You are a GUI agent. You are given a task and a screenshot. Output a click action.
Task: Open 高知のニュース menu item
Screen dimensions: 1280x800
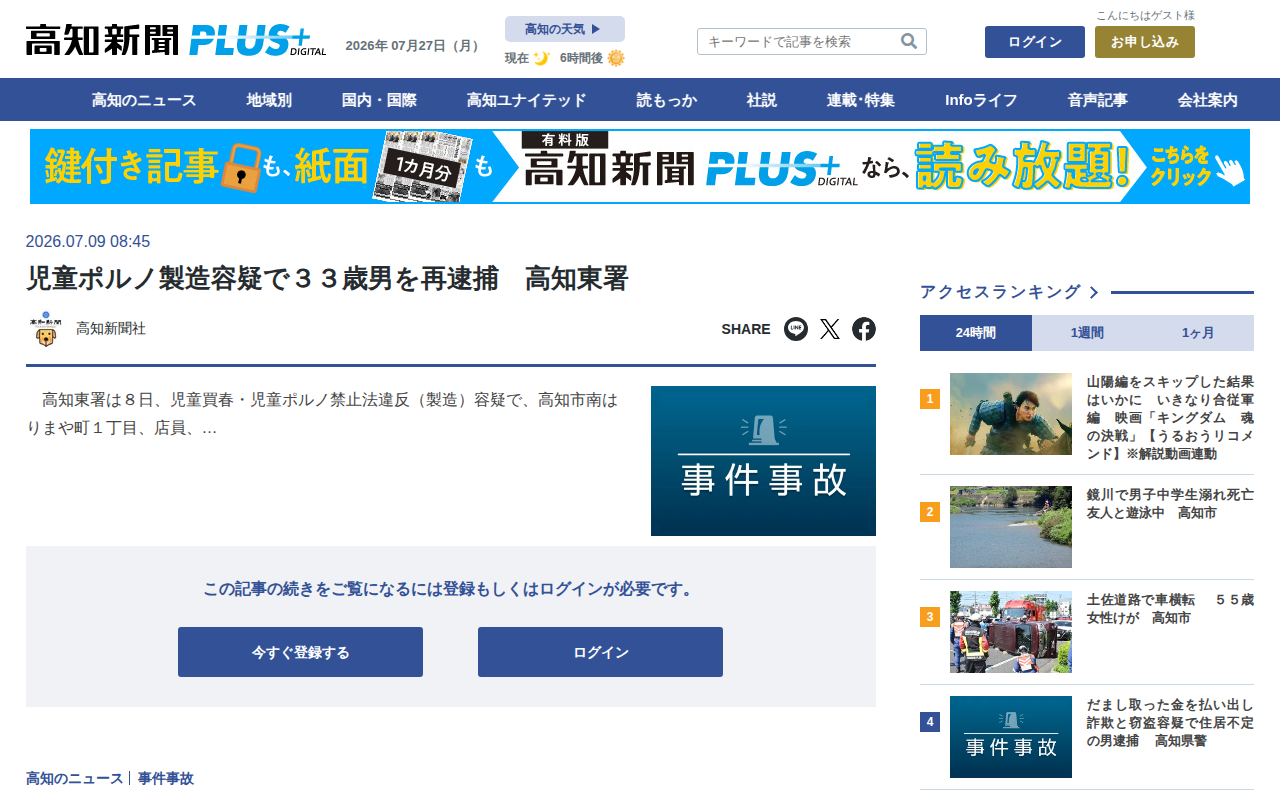tap(144, 100)
